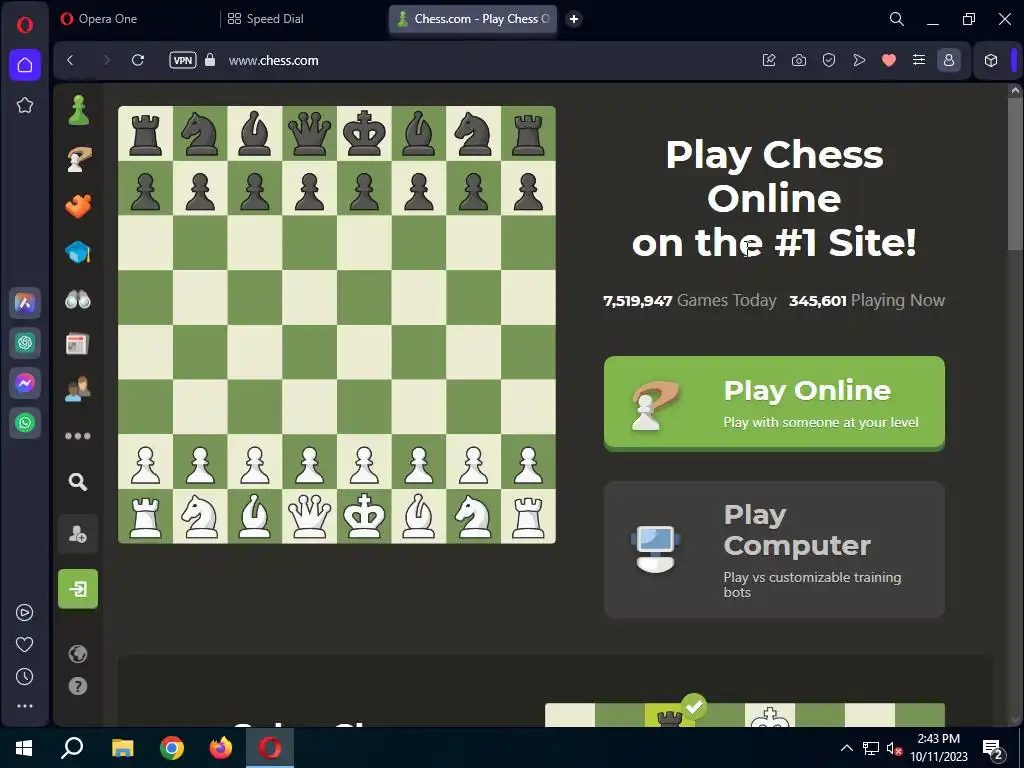Screen dimensions: 1024x768
Task: Click the edit page icon in address bar
Action: pos(769,60)
